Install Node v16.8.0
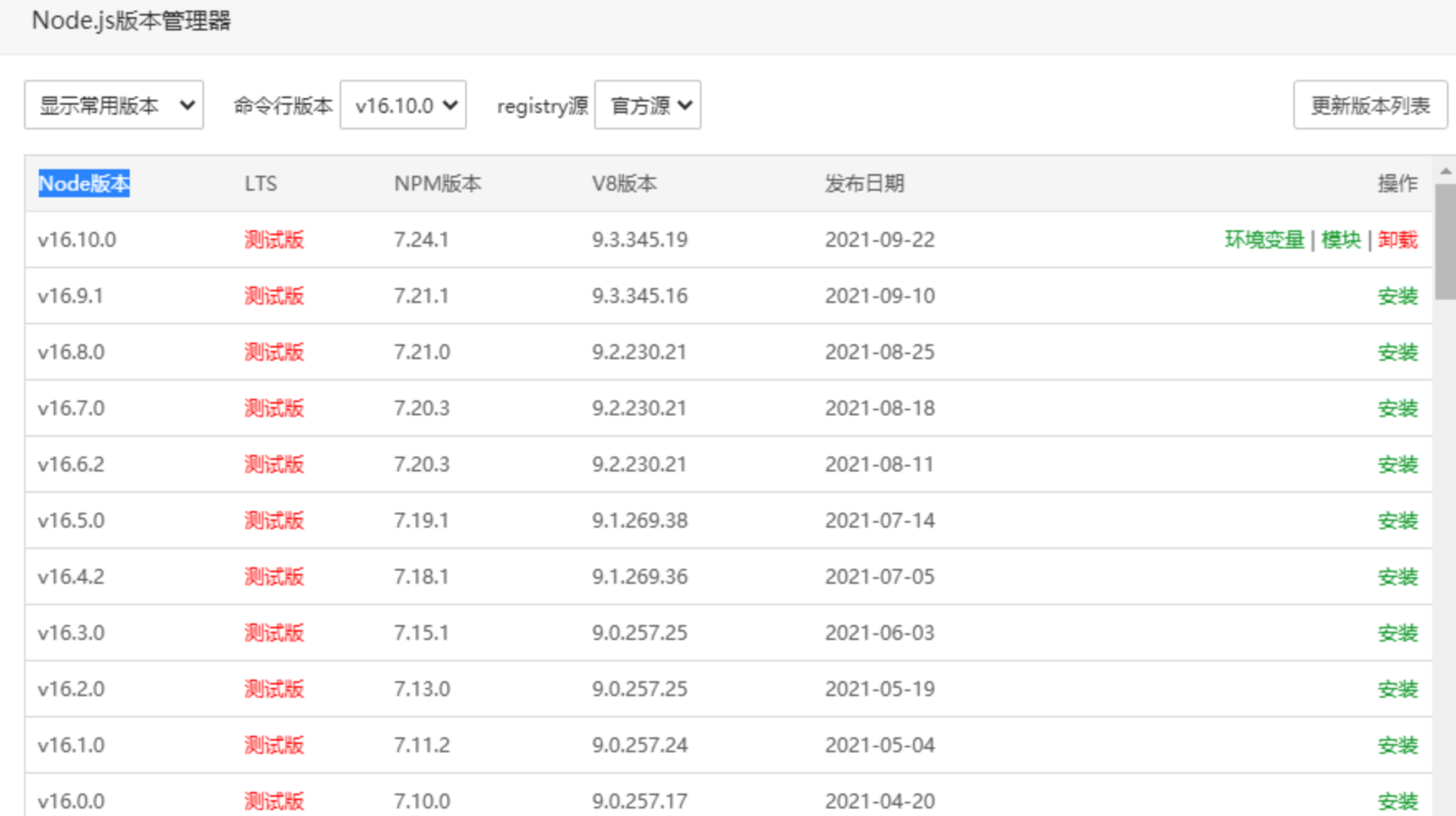The height and width of the screenshot is (816, 1456). click(x=1398, y=352)
